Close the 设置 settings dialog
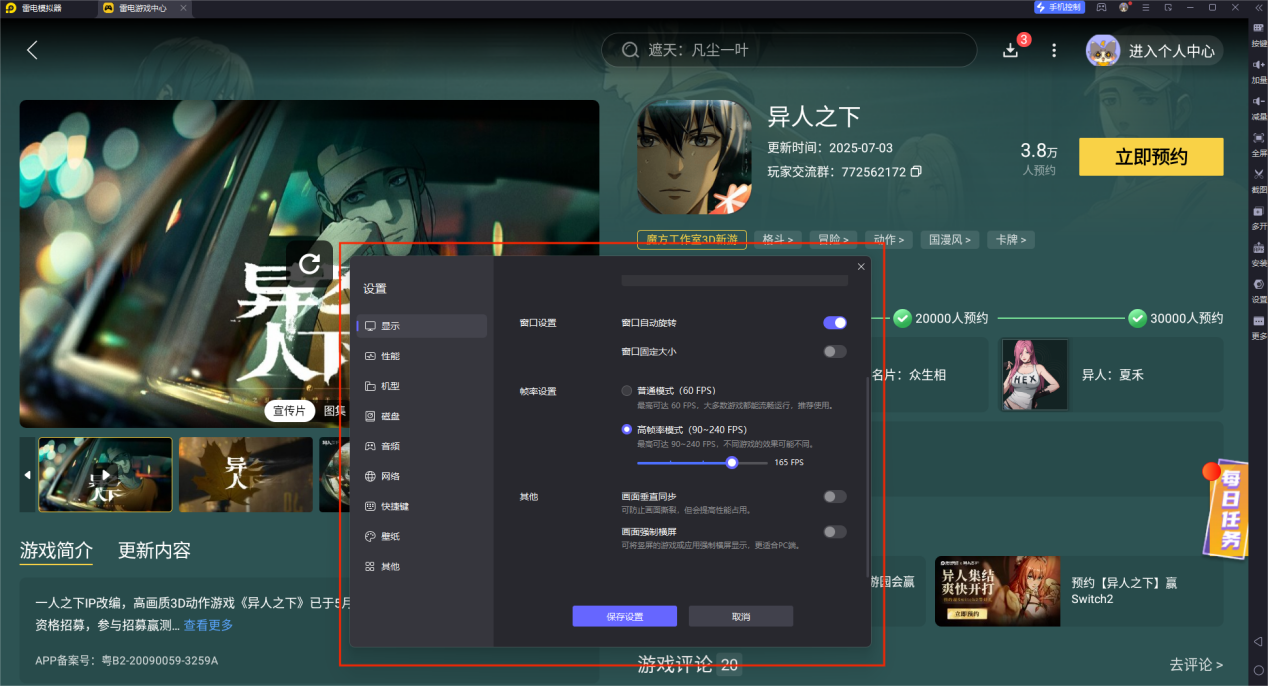The width and height of the screenshot is (1268, 686). 861,266
